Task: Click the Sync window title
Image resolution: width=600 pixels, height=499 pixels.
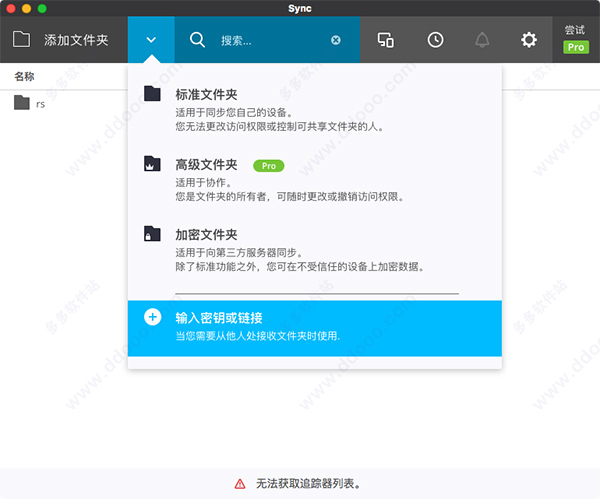Action: (300, 8)
